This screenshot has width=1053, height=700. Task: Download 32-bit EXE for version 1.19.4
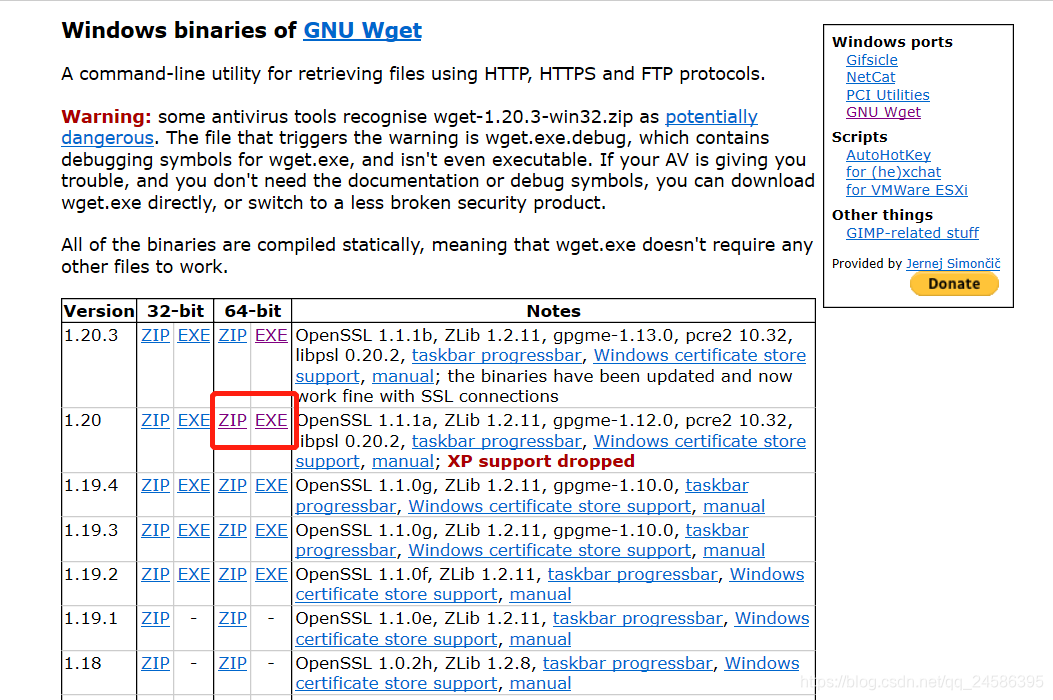pos(193,486)
